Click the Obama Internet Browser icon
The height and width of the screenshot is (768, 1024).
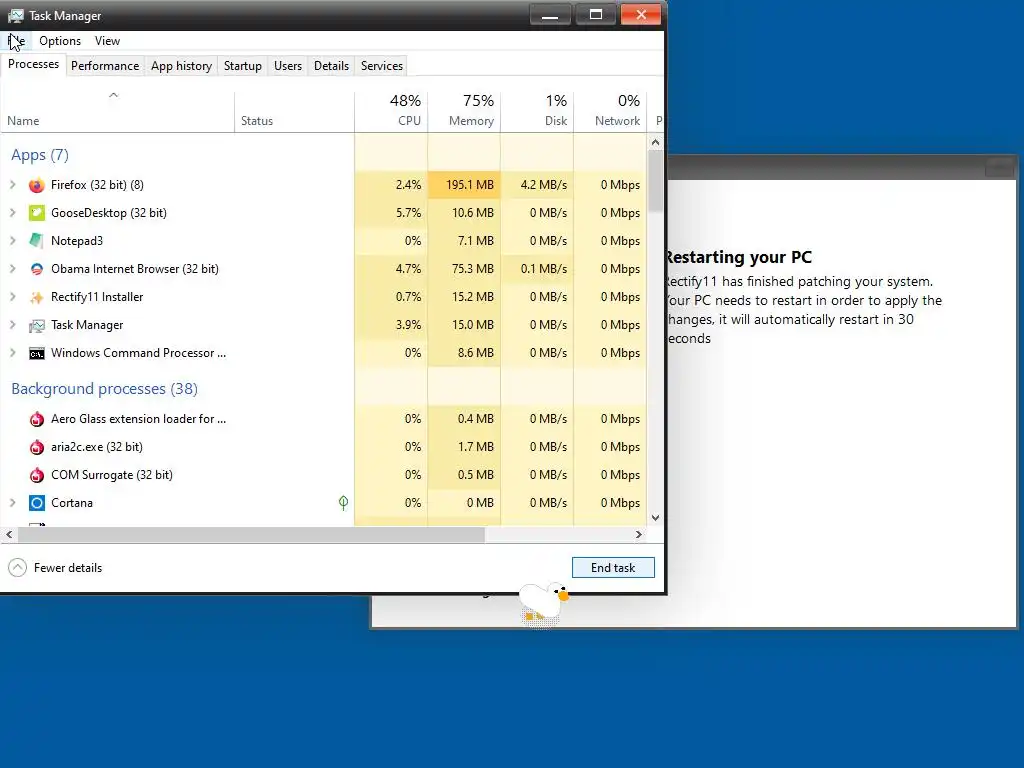tap(37, 269)
